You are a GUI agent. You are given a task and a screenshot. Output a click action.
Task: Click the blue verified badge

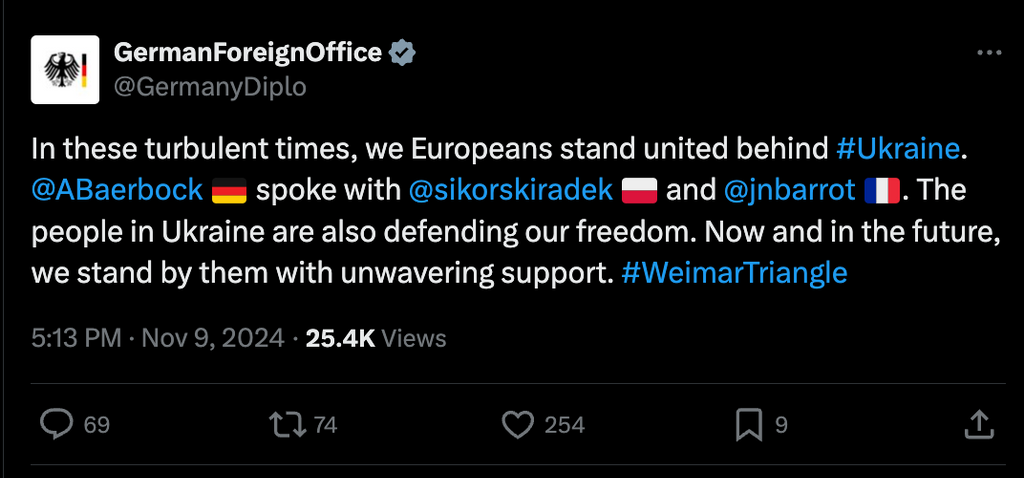click(403, 52)
